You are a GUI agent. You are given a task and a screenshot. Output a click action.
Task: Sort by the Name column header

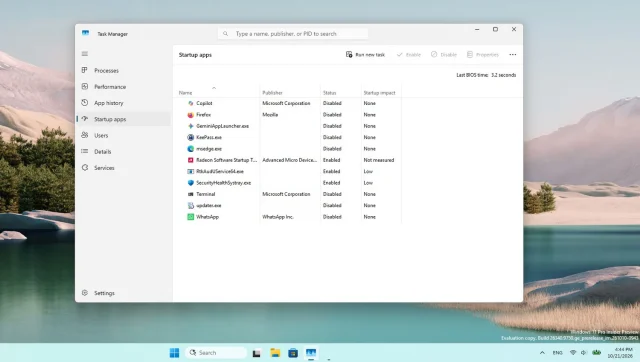click(x=185, y=93)
